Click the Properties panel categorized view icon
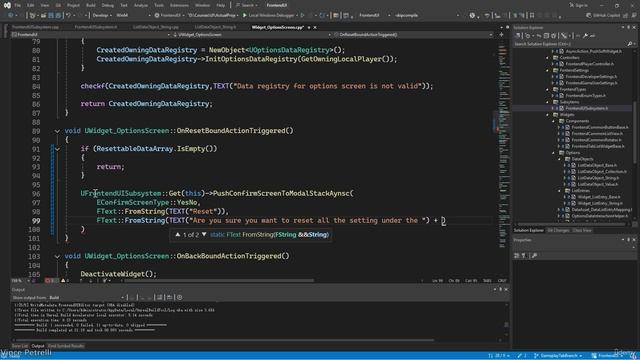 517,256
